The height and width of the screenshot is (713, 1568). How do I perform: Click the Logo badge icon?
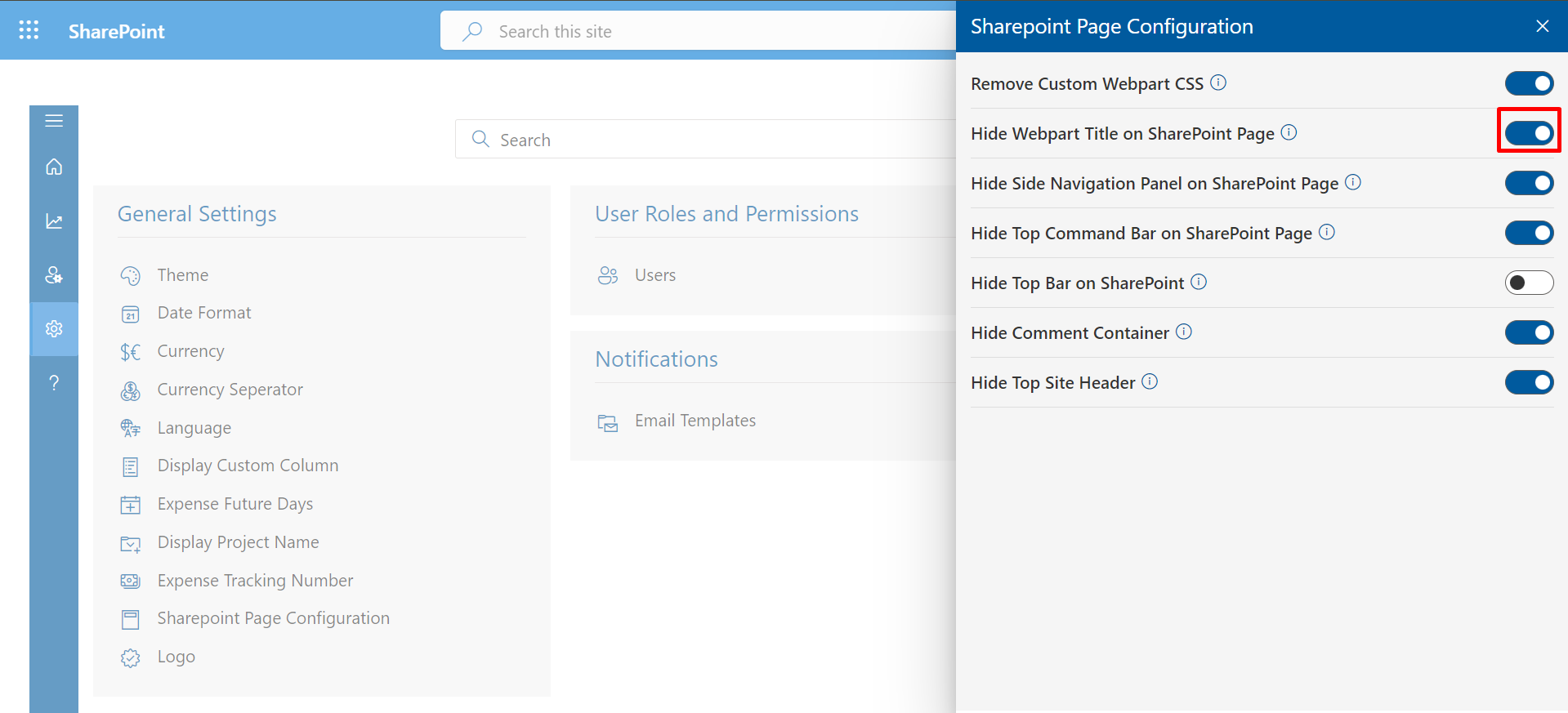[x=130, y=657]
